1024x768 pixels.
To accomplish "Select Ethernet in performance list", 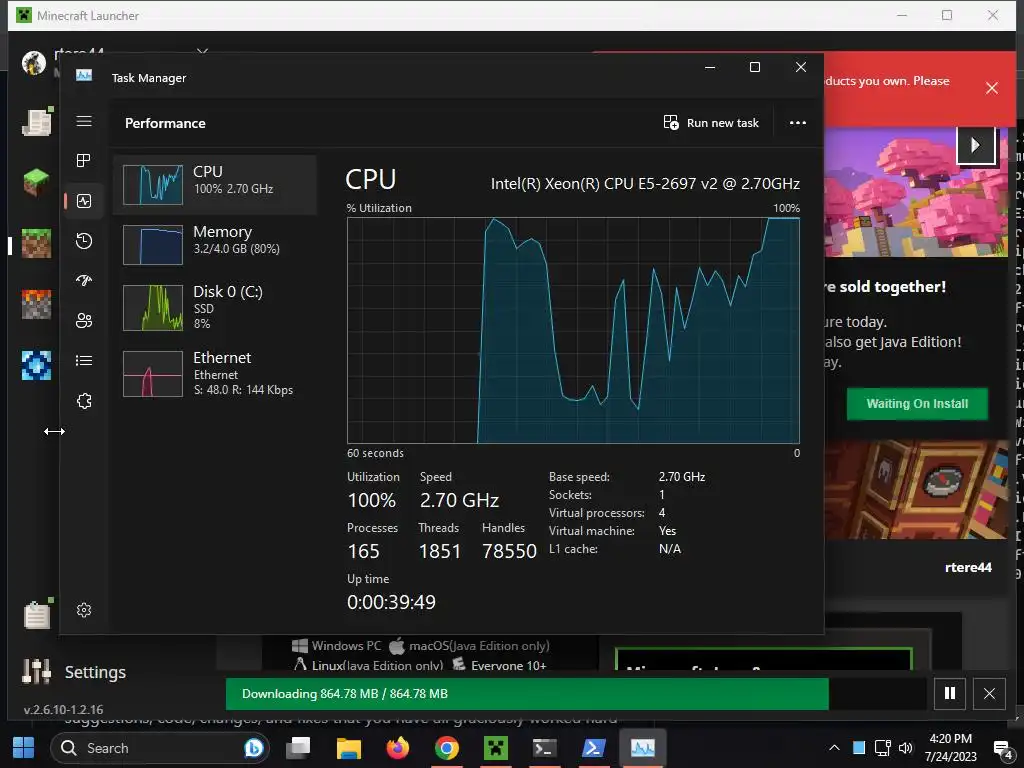I will coord(215,373).
